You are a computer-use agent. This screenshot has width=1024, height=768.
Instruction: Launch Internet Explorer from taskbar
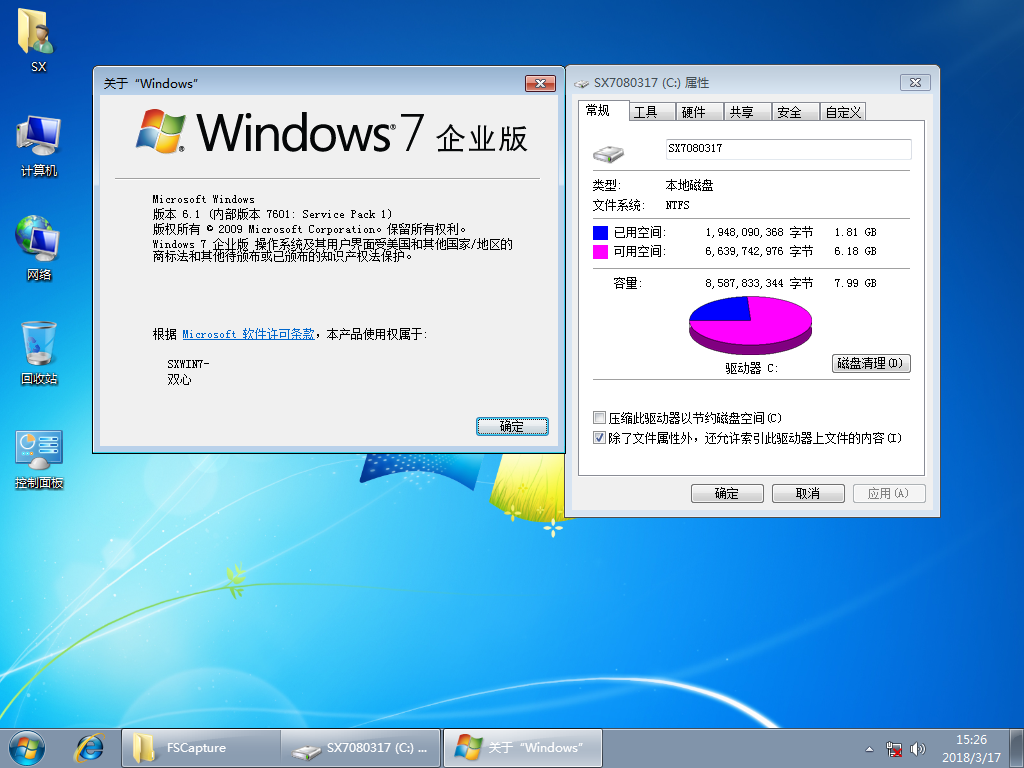click(89, 748)
